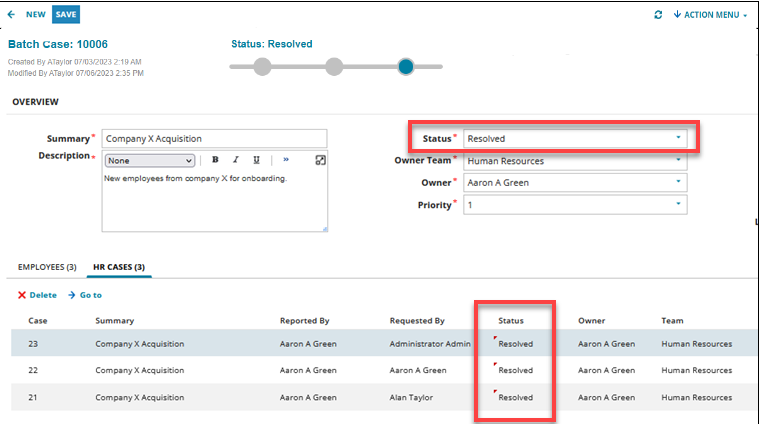Select the HR Cases (3) tab
This screenshot has width=760, height=424.
(120, 267)
